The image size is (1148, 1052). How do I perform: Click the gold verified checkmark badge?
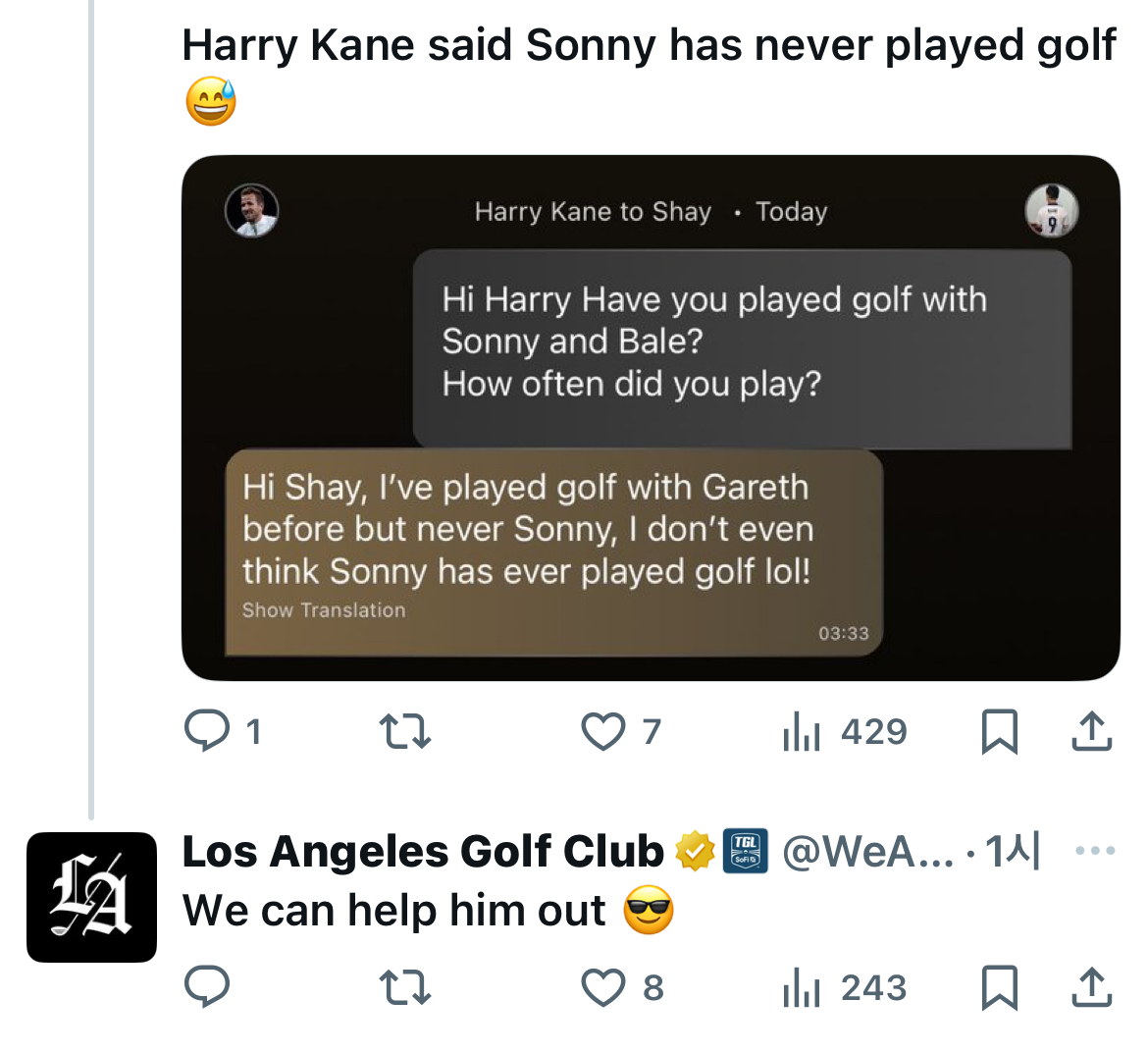[x=695, y=851]
